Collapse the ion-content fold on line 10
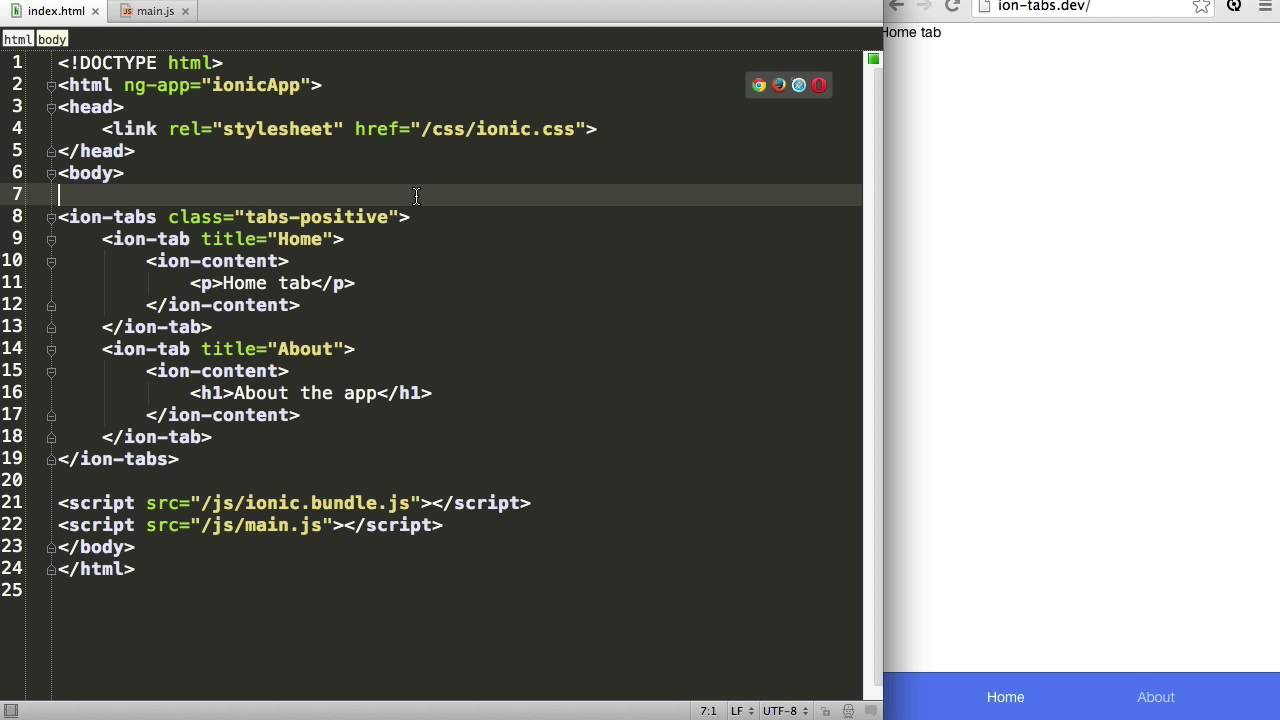The height and width of the screenshot is (720, 1280). coord(50,261)
